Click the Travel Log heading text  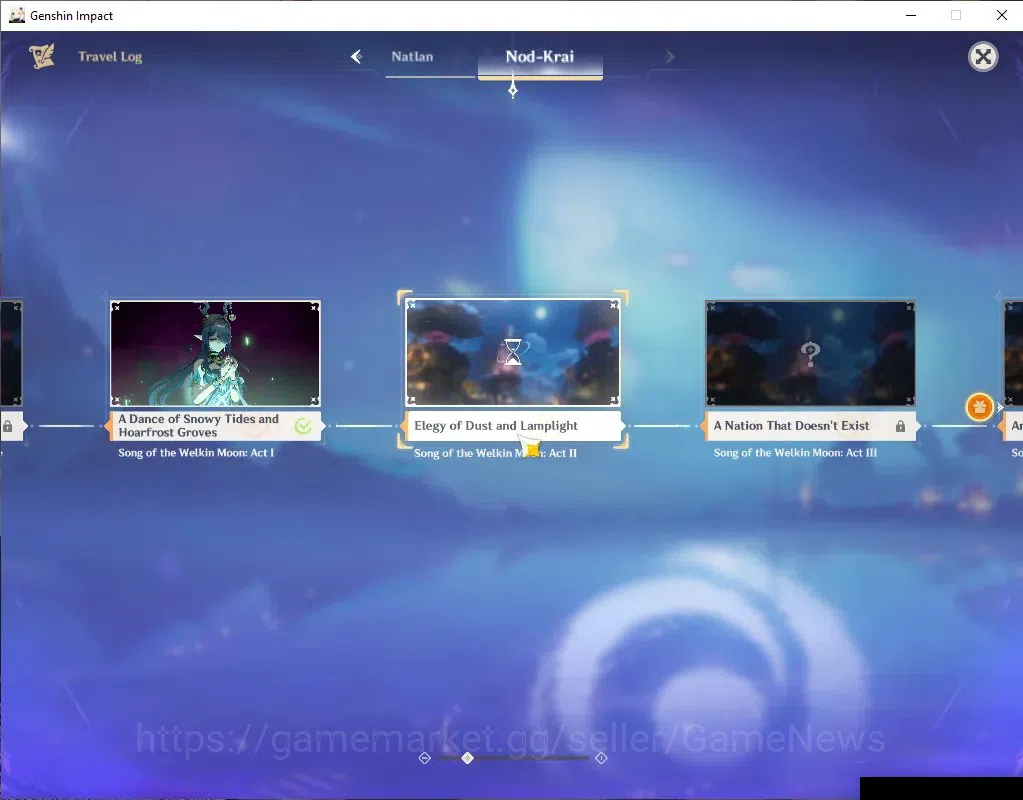[x=110, y=57]
